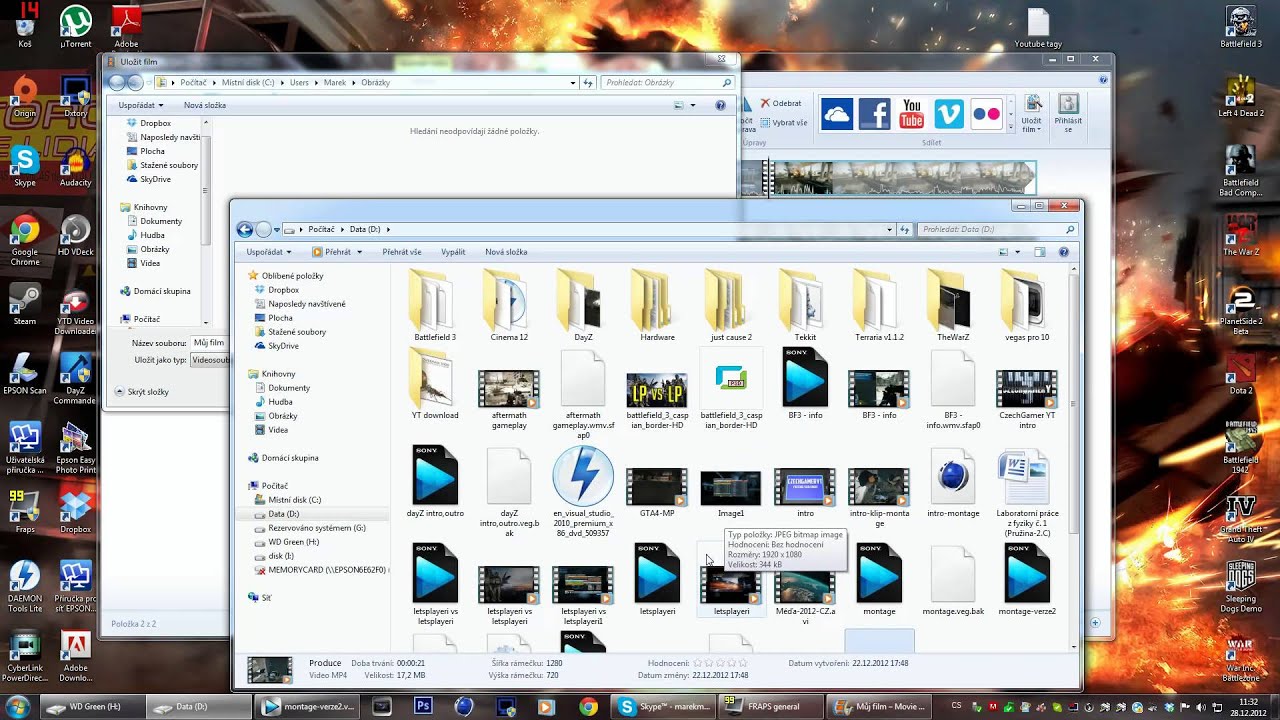This screenshot has width=1280, height=720.
Task: Click the Název souboru field Můj film
Action: click(x=209, y=343)
